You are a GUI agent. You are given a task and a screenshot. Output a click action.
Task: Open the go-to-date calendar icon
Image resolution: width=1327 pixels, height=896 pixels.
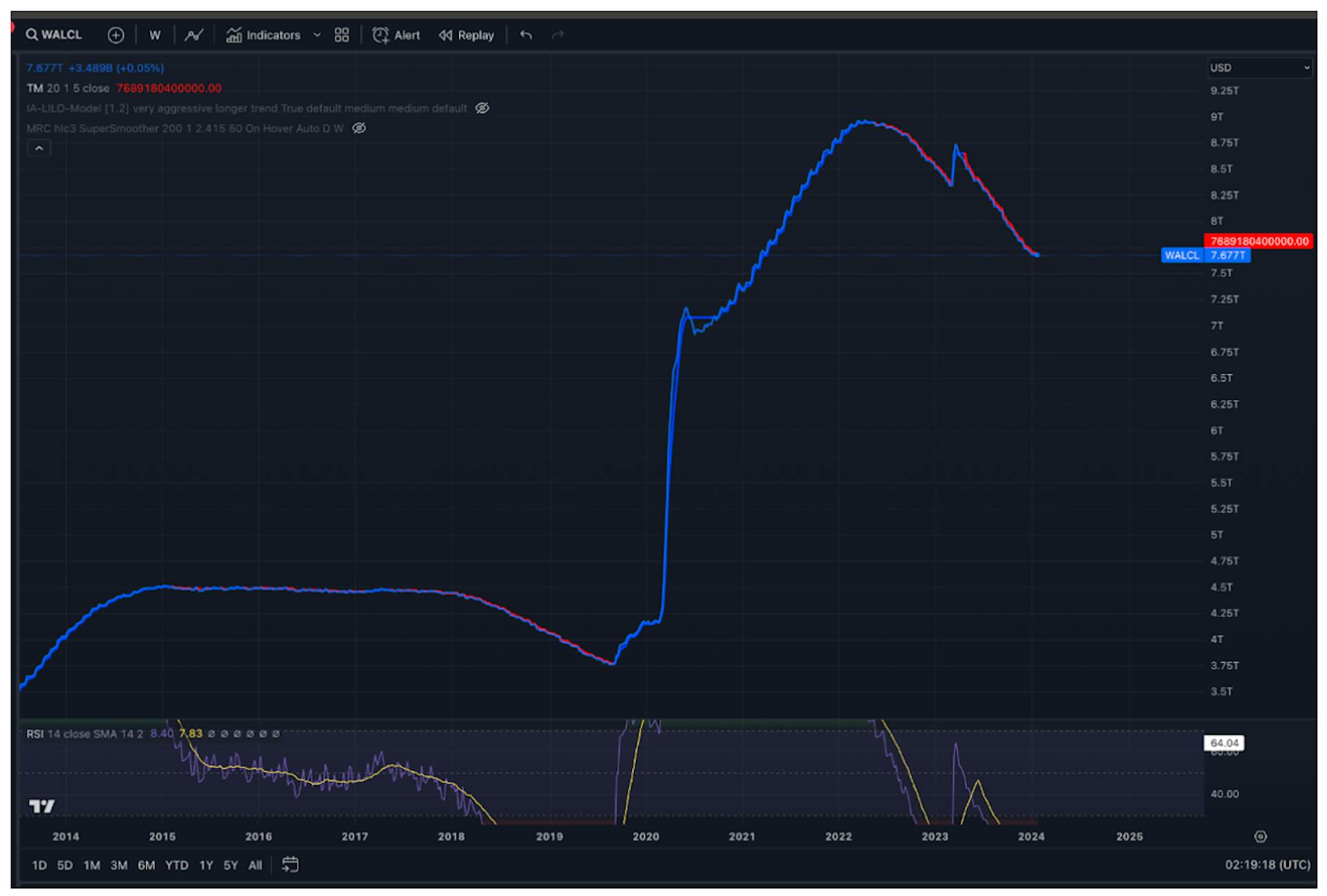coord(290,865)
